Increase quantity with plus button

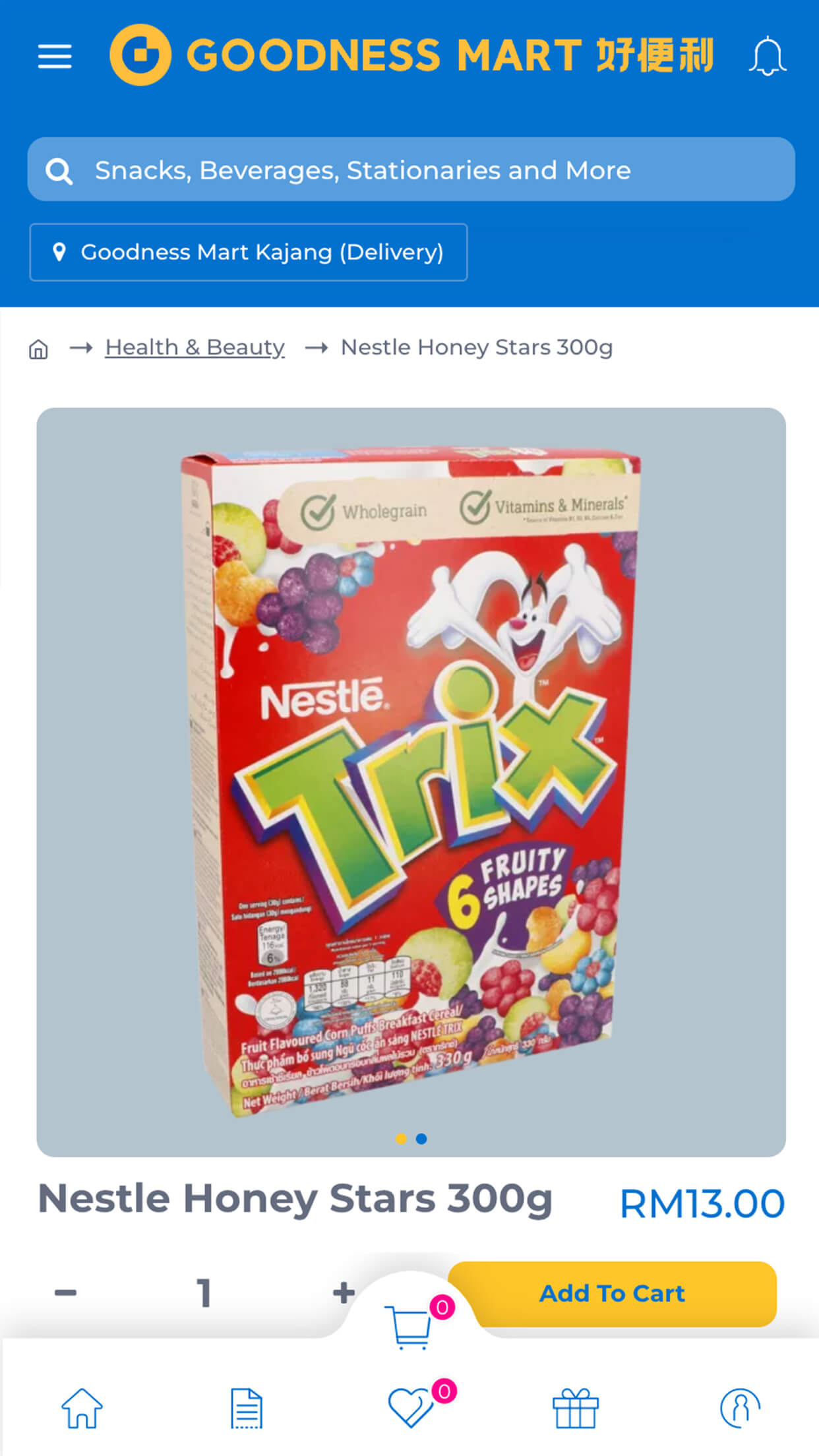click(344, 1292)
